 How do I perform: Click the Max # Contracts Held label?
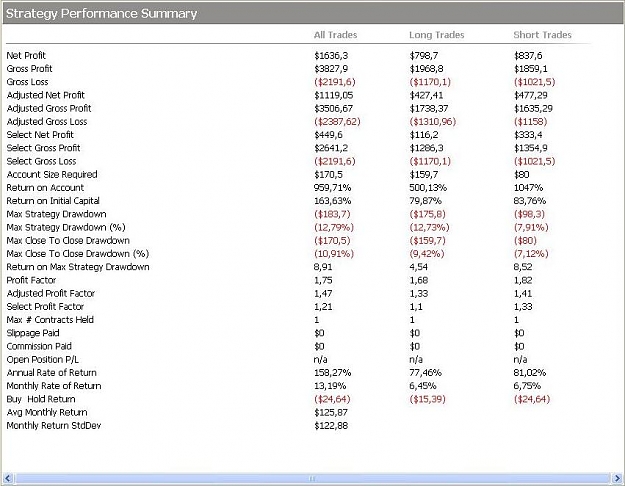[x=50, y=319]
